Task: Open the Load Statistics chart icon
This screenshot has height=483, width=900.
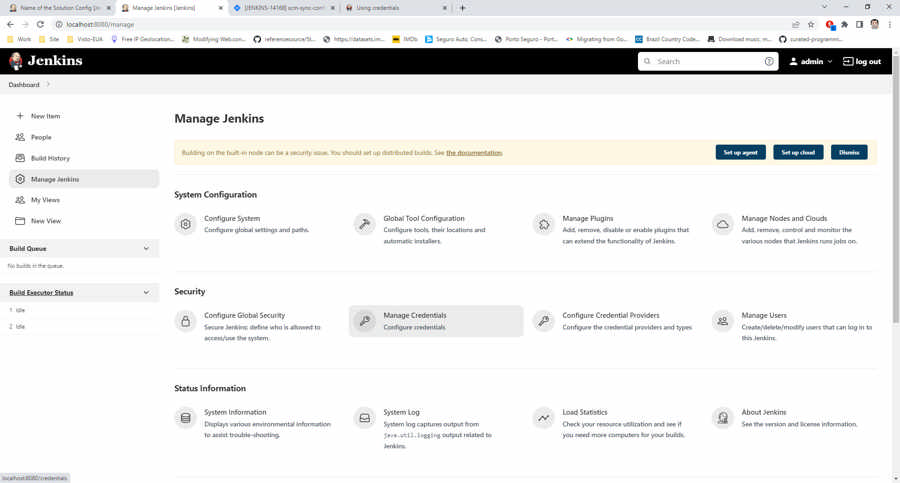Action: 544,418
